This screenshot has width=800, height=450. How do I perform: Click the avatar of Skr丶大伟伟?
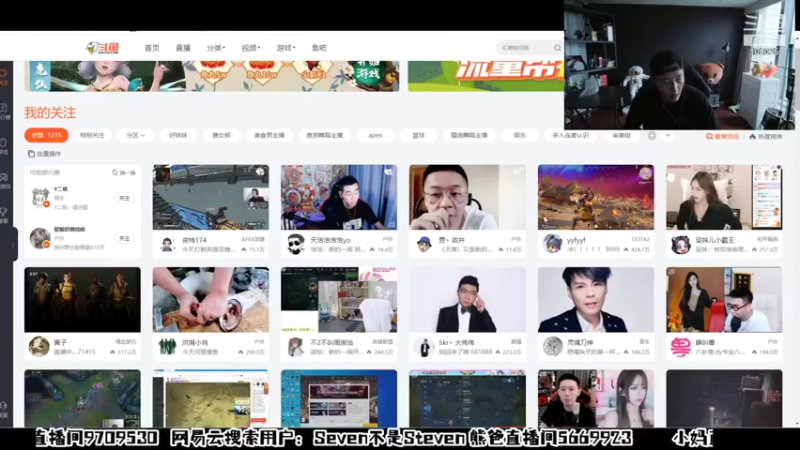[x=424, y=346]
